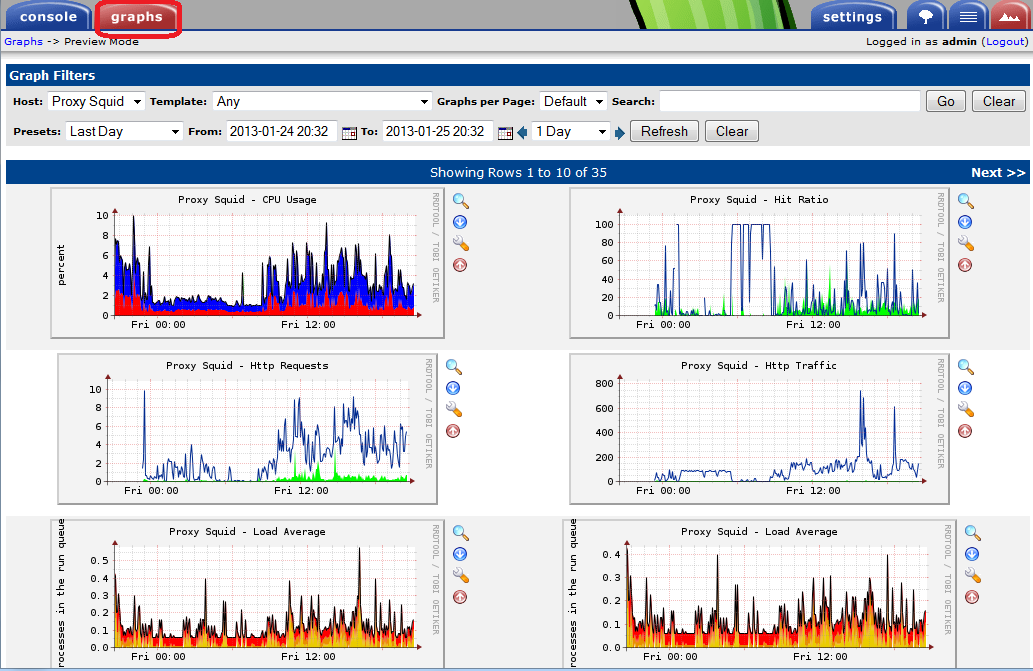Open the From date calendar picker

coord(349,133)
